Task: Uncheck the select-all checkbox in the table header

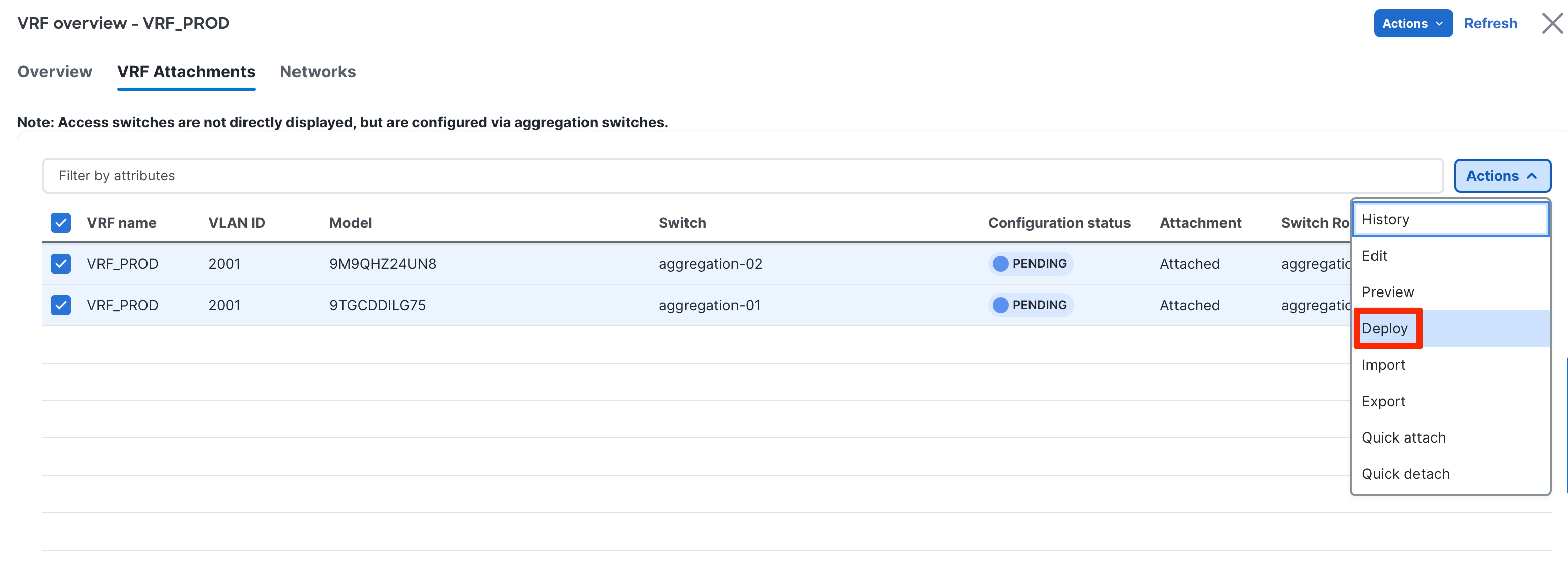Action: pyautogui.click(x=60, y=223)
